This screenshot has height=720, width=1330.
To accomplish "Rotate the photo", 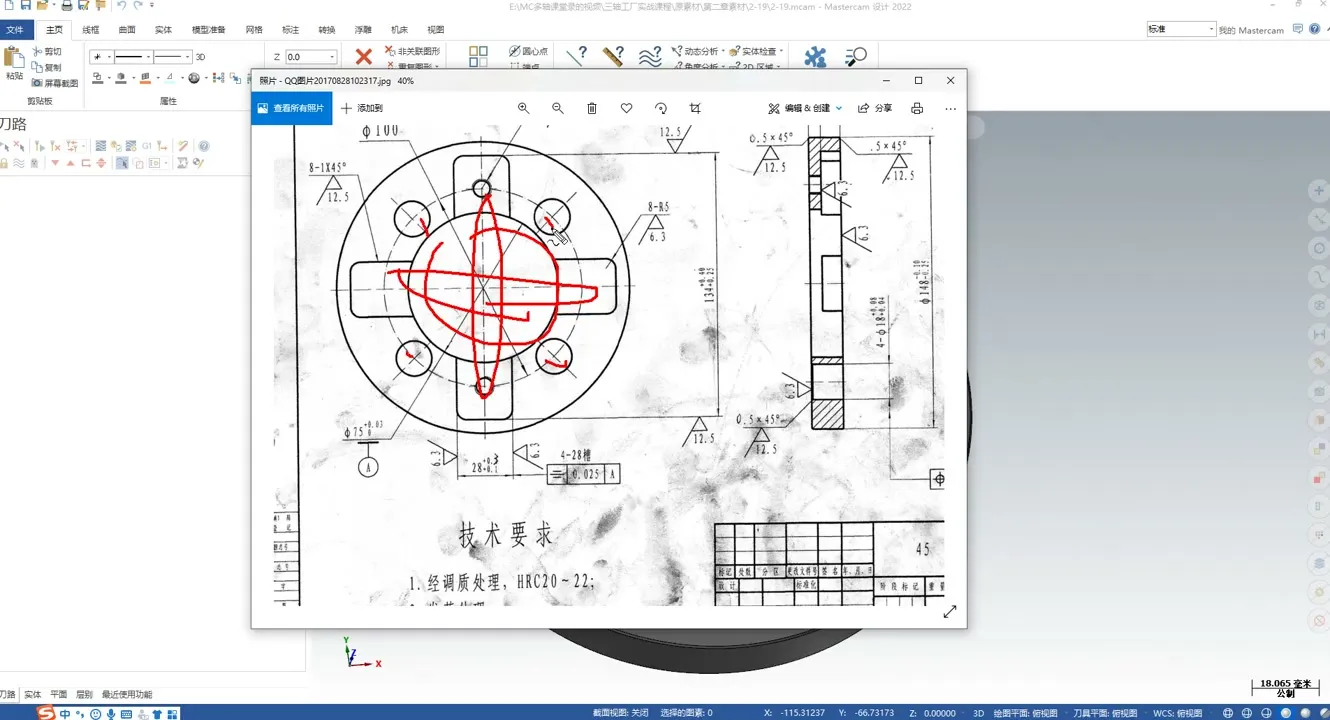I will pos(661,108).
